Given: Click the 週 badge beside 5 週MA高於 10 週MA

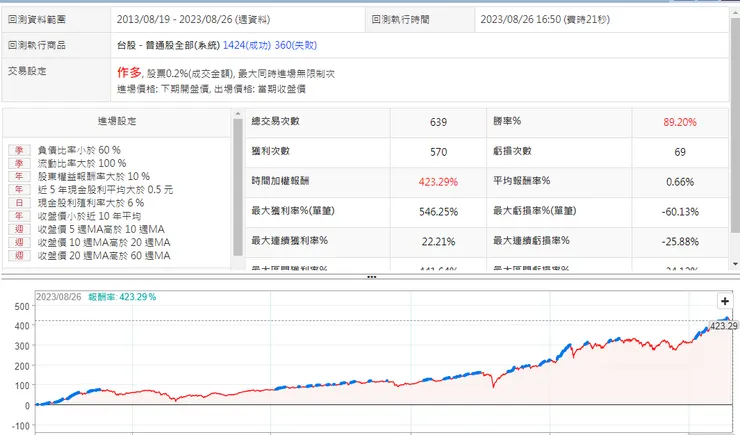Looking at the screenshot, I should pos(19,229).
